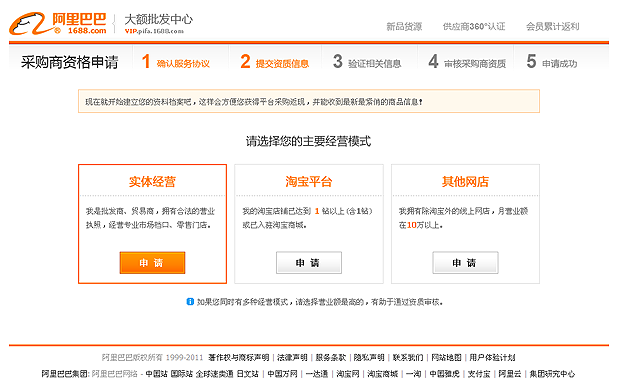Open the 集团研究中心 footer link
This screenshot has width=620, height=390.
(x=552, y=374)
